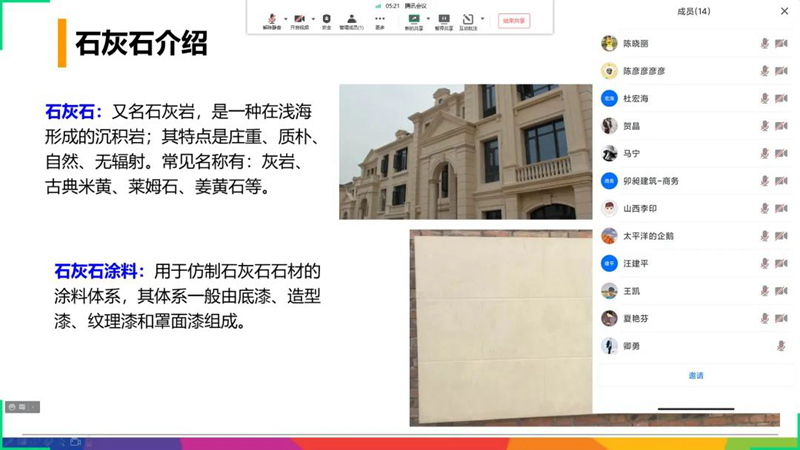The width and height of the screenshot is (800, 450).
Task: Click avatar of 陈彦彦彦彦
Action: point(609,71)
